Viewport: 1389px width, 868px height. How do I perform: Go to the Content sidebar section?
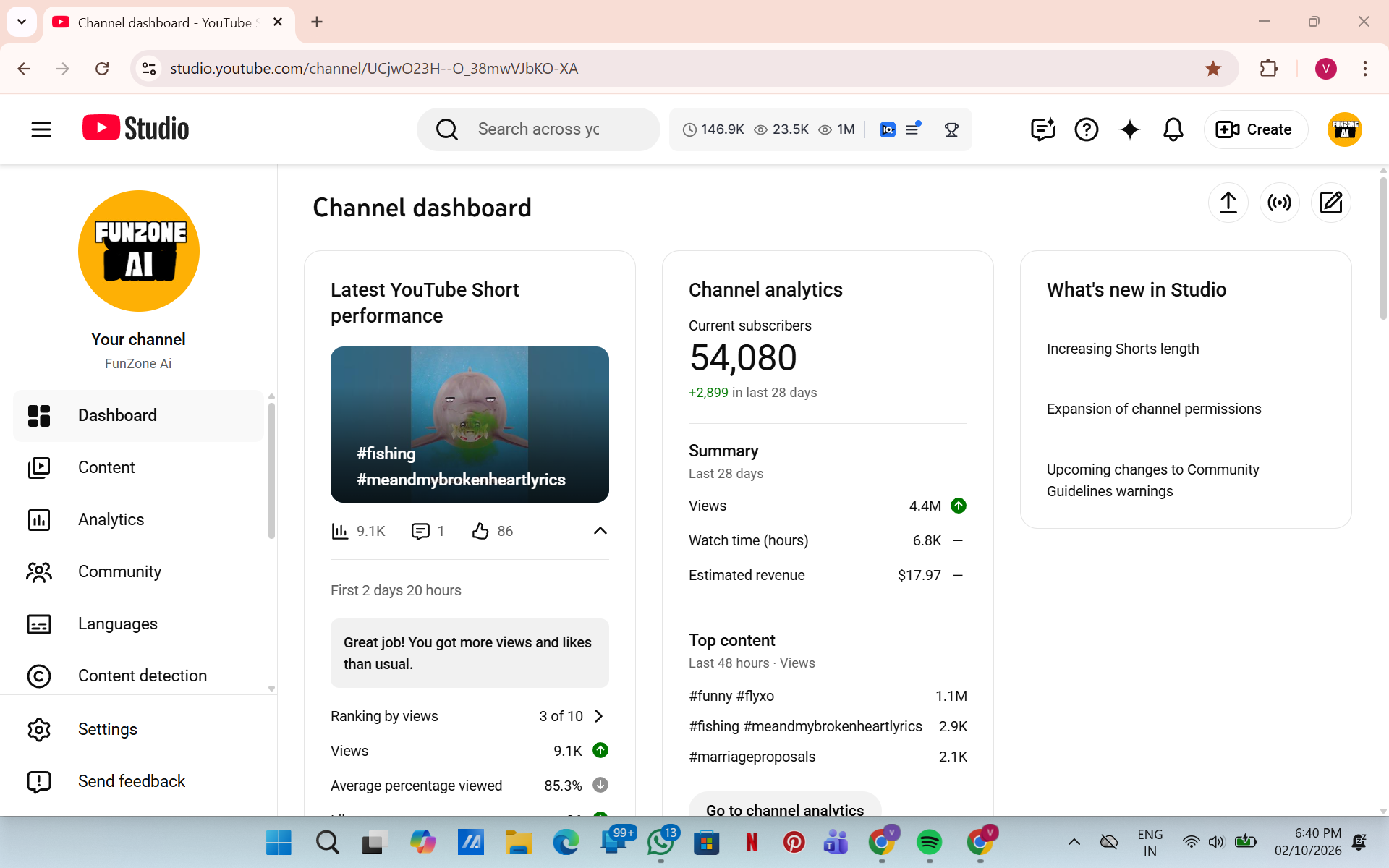pyautogui.click(x=106, y=467)
